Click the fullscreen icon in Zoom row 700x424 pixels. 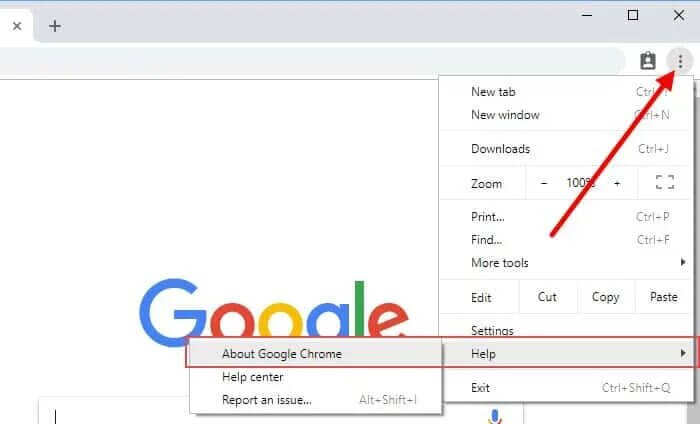tap(664, 183)
